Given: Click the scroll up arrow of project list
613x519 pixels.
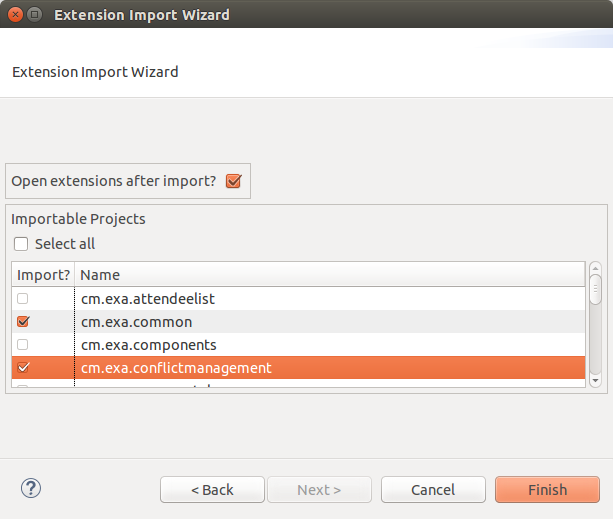Looking at the screenshot, I should point(595,268).
